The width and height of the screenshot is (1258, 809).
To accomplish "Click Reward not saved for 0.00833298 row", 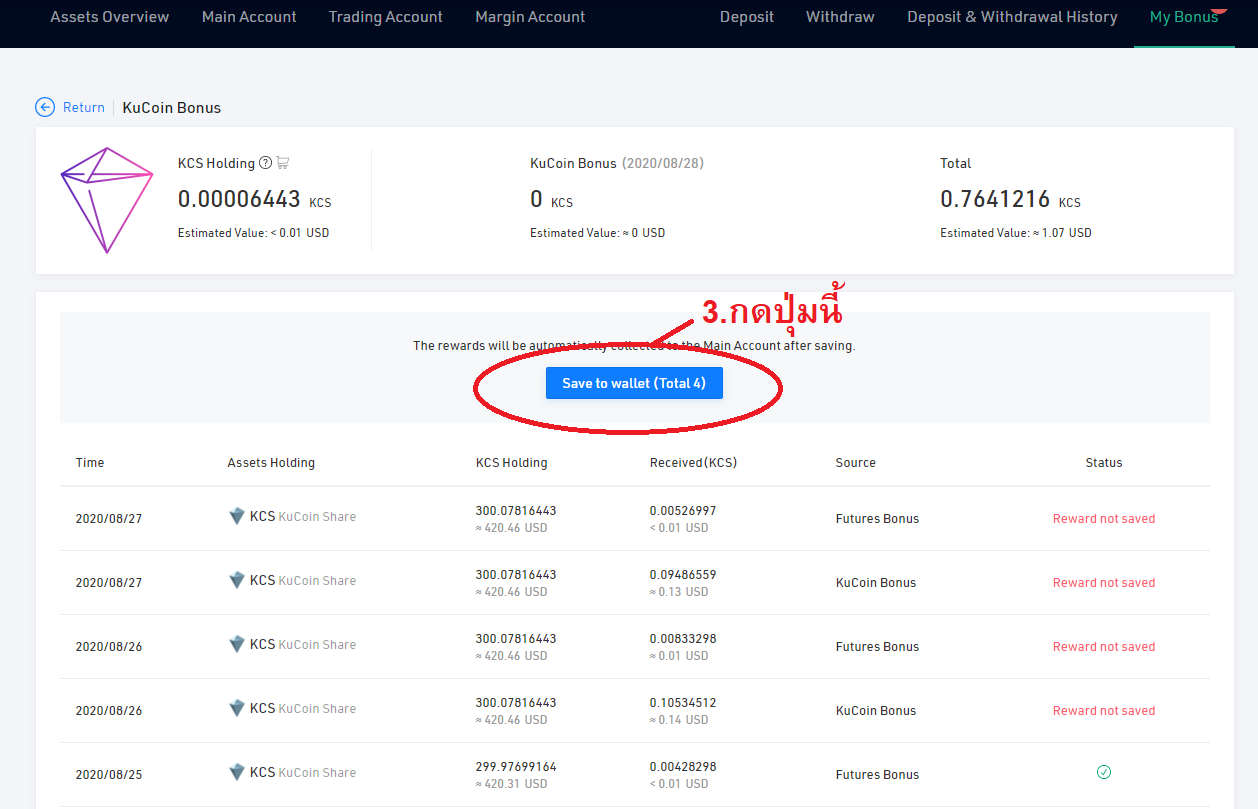I will click(x=1104, y=647).
